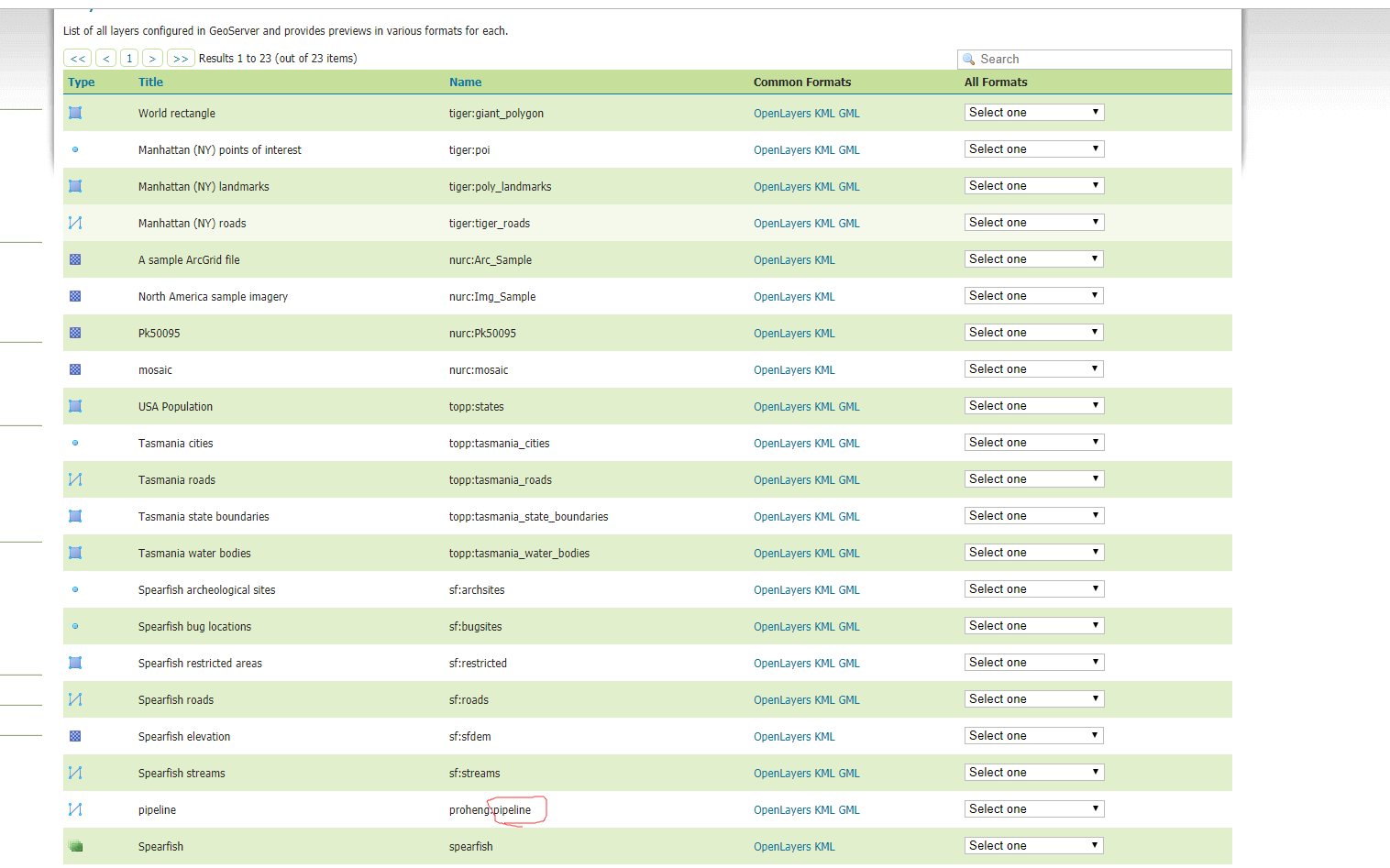The height and width of the screenshot is (868, 1390).
Task: Expand All Formats dropdown for Tasmania cities
Action: (x=1033, y=443)
